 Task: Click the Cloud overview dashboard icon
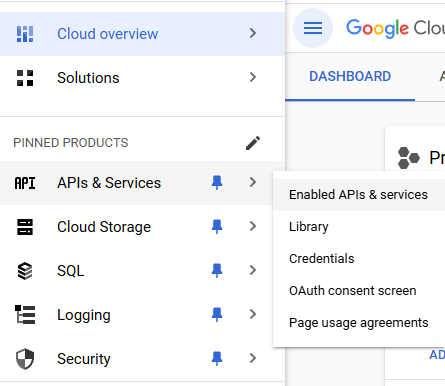[x=25, y=34]
